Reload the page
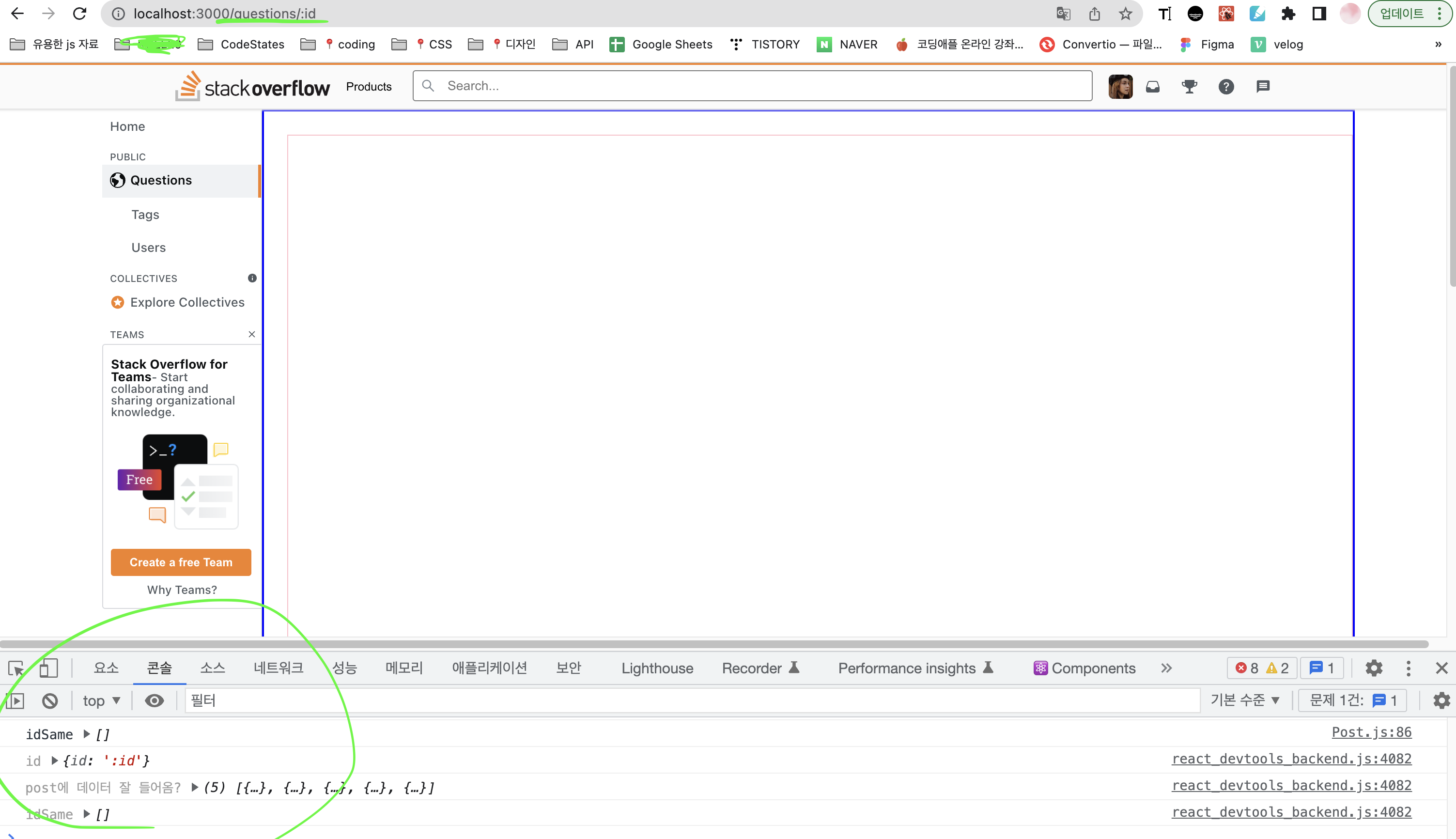Image resolution: width=1456 pixels, height=839 pixels. [80, 13]
